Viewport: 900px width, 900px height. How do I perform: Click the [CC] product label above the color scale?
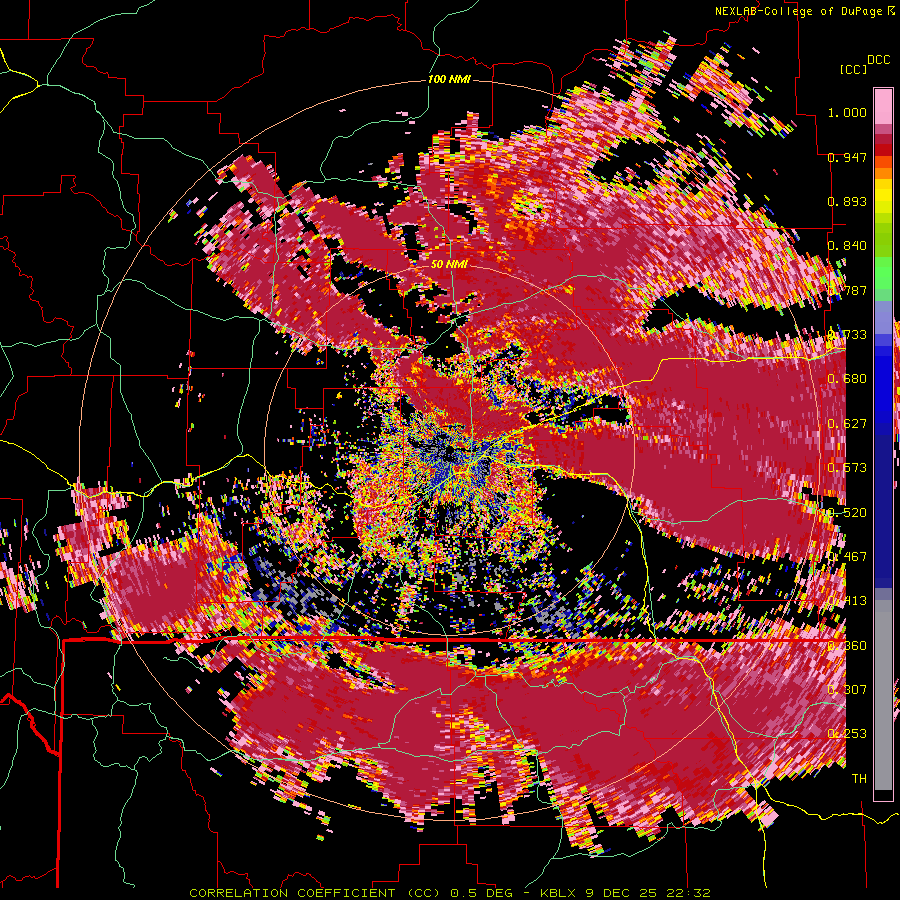pos(853,69)
